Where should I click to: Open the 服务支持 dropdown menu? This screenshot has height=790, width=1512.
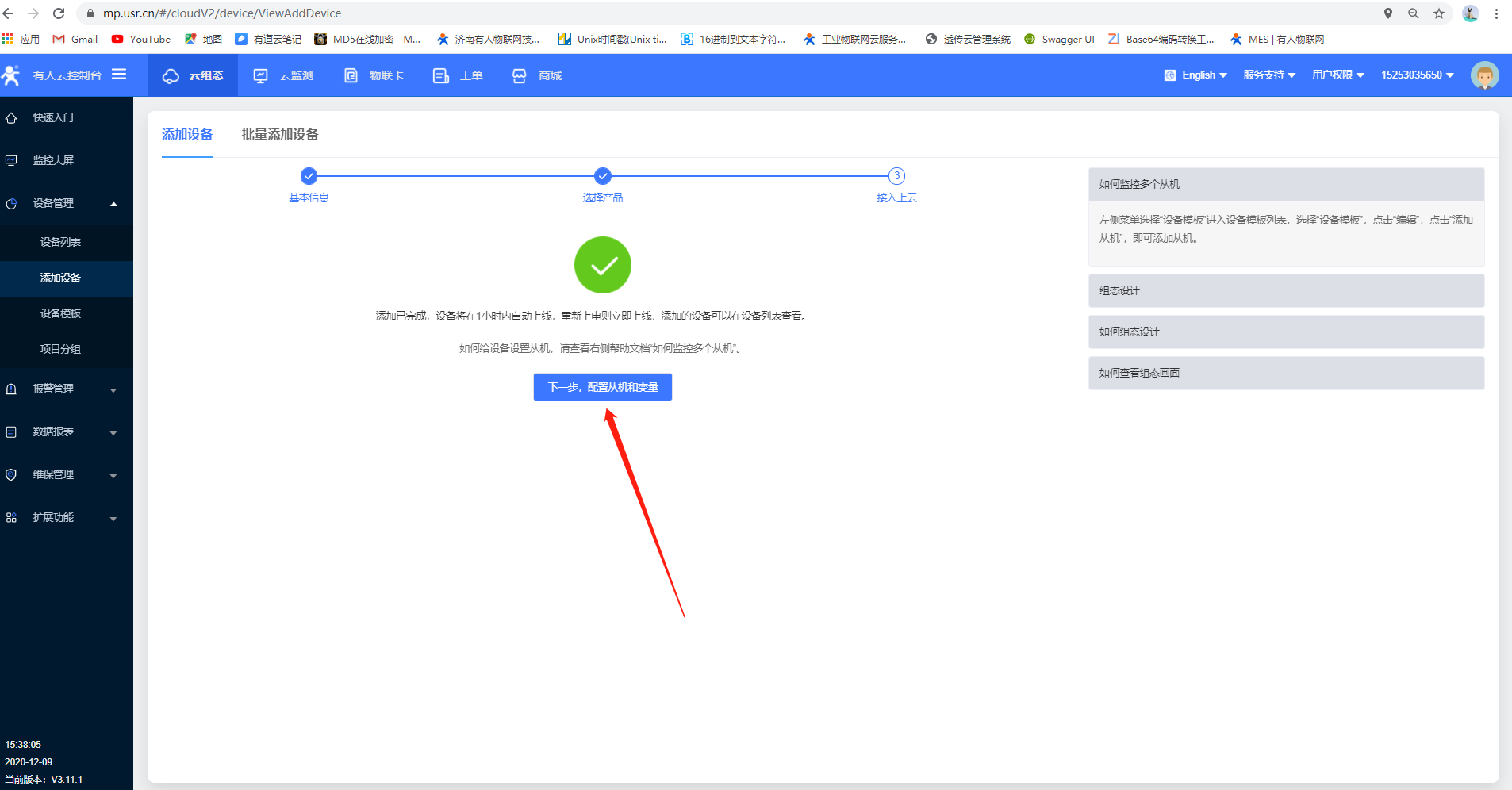1269,75
